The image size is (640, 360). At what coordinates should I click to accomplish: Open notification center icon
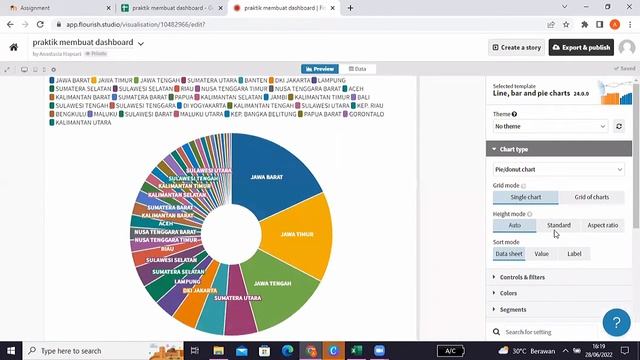624,351
